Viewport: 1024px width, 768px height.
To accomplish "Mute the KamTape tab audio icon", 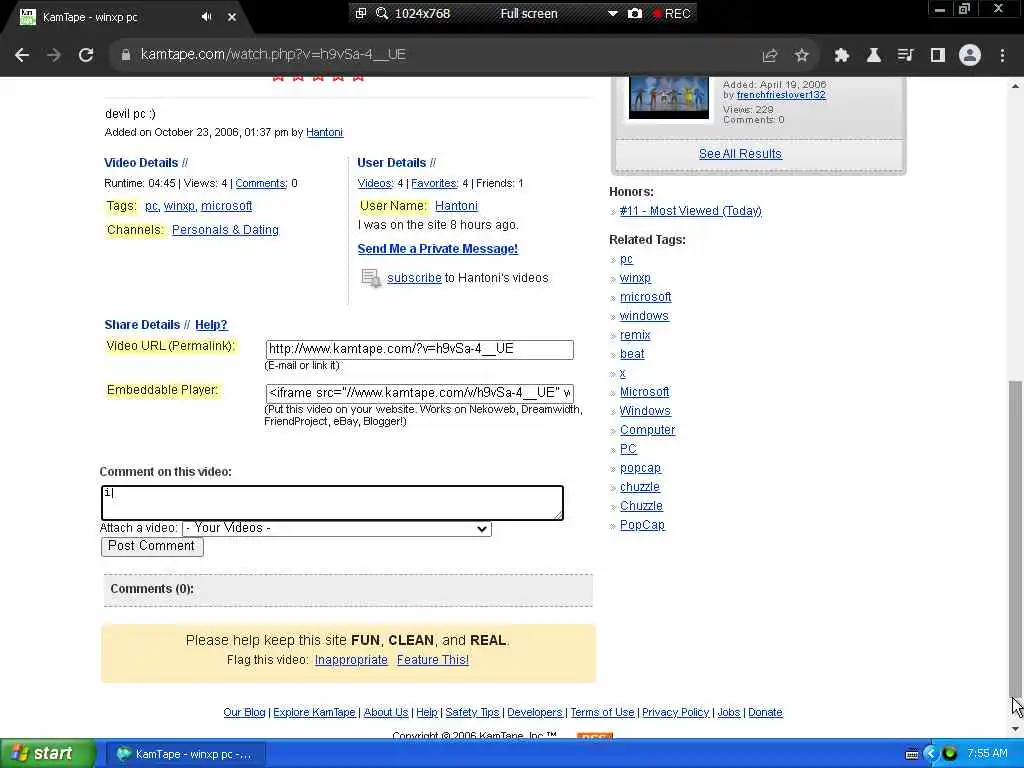I will (206, 17).
